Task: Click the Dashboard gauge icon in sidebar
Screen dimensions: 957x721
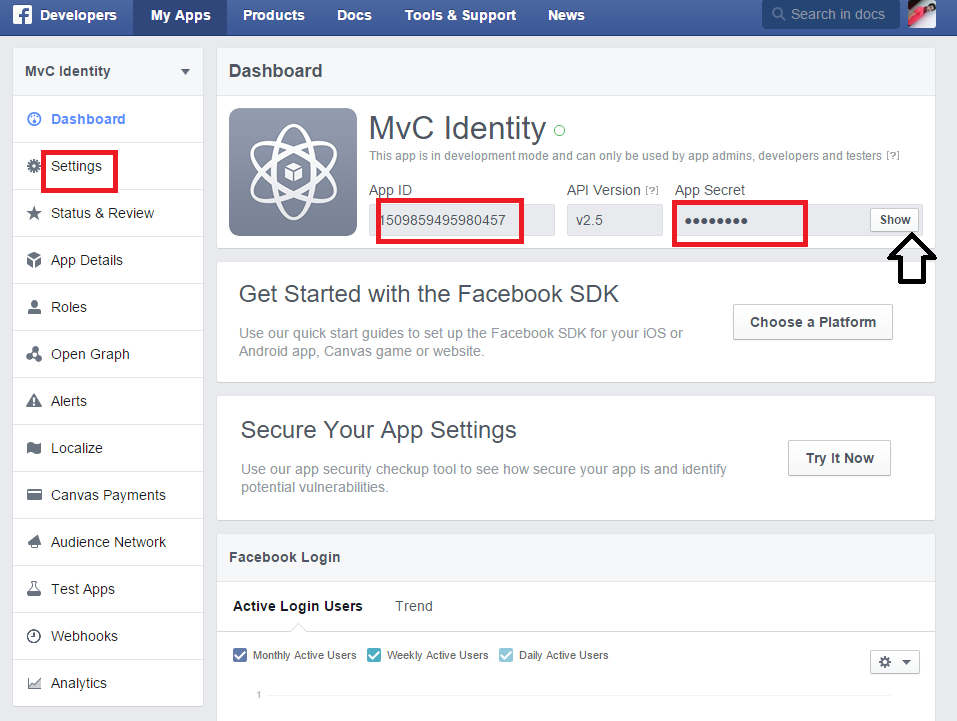Action: pos(34,119)
